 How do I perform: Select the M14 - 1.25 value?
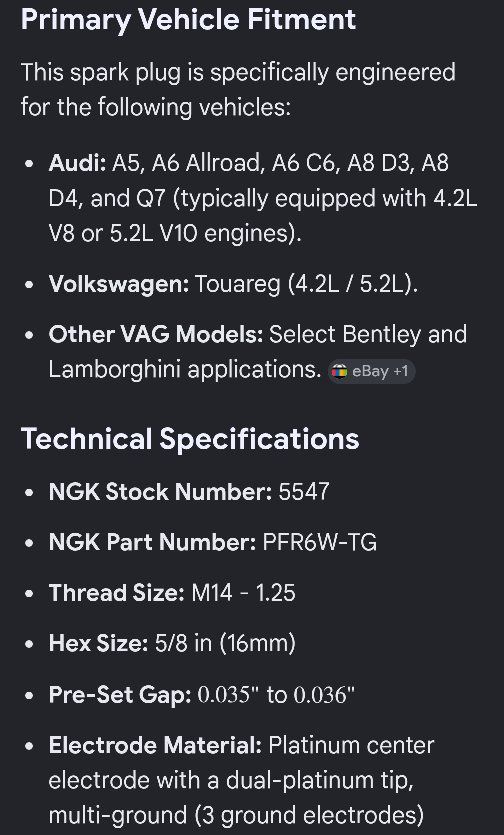click(x=243, y=593)
